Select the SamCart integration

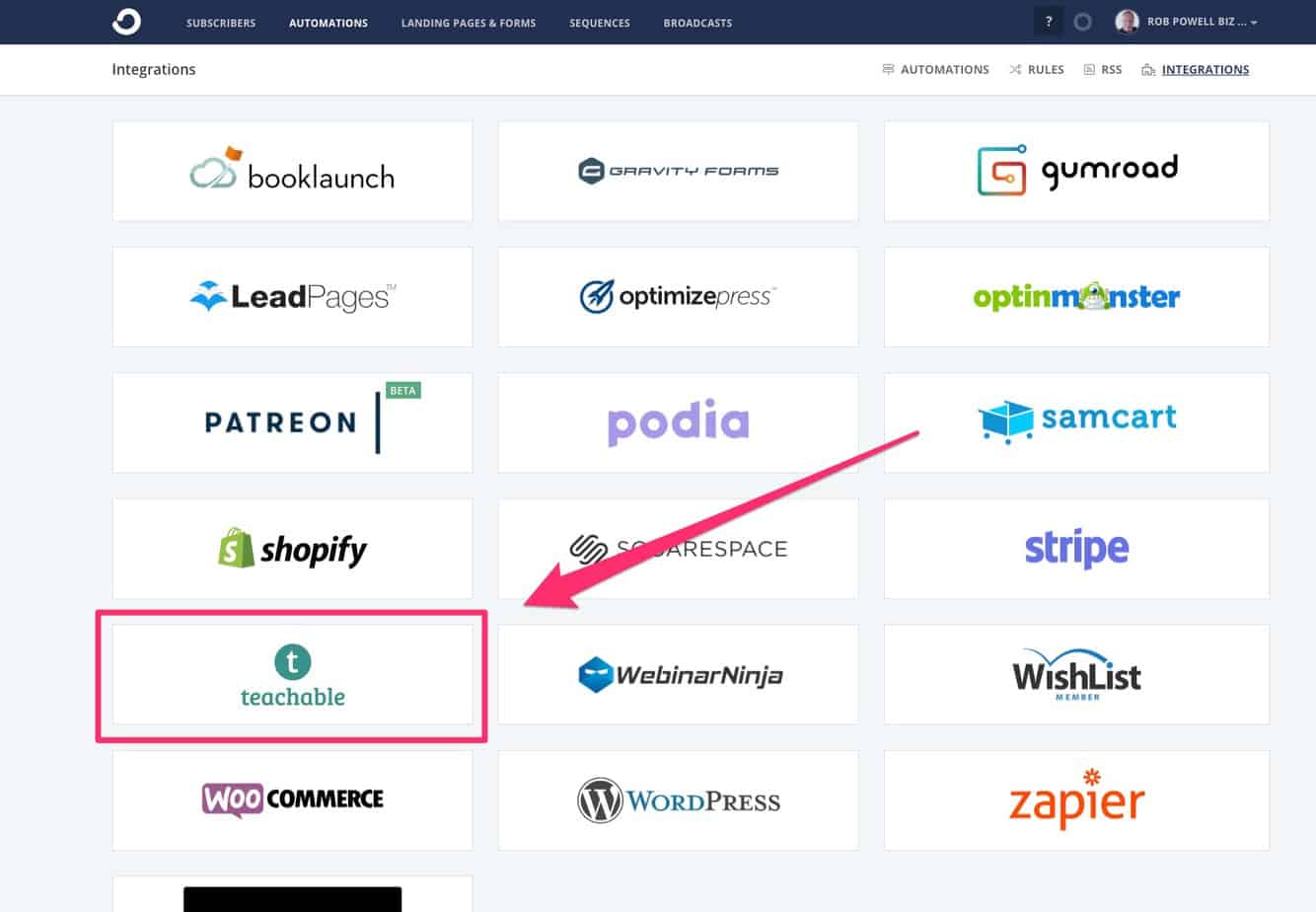click(x=1076, y=422)
